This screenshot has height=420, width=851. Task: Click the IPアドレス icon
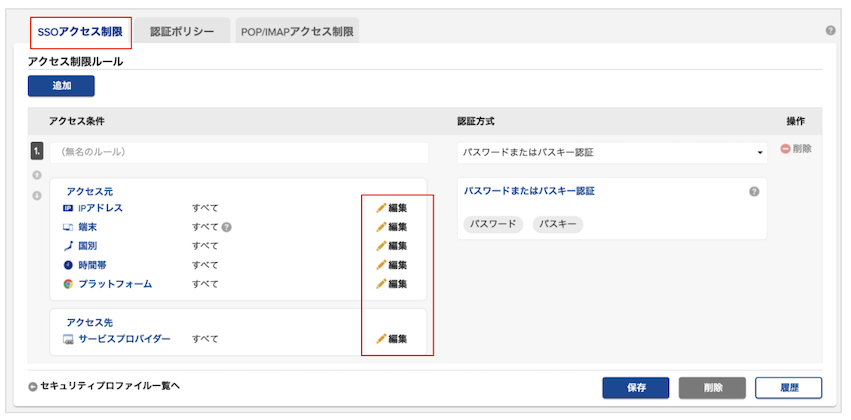tap(68, 208)
